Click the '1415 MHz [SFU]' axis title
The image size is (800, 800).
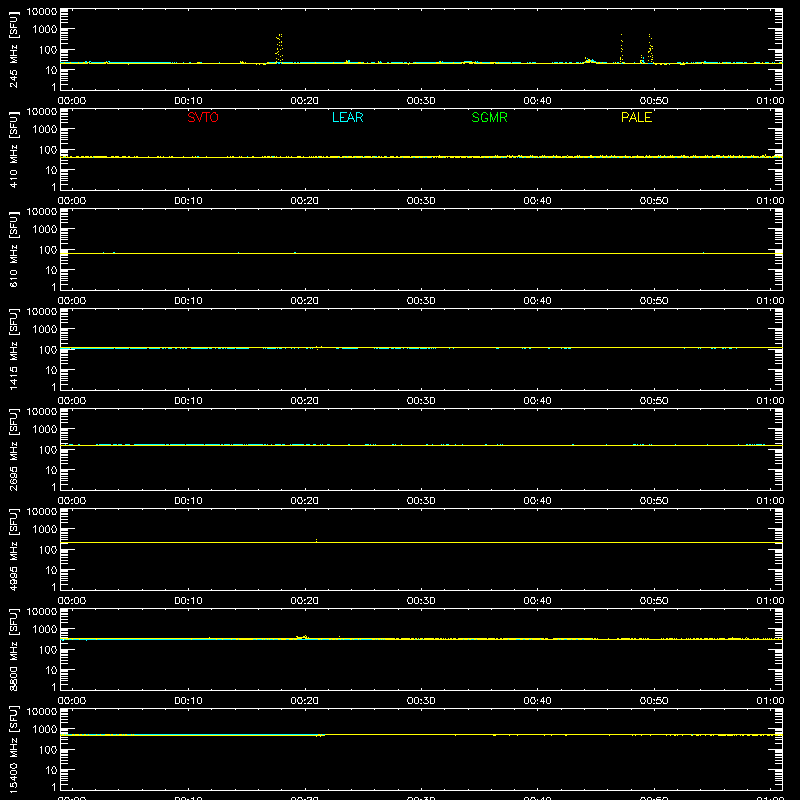(x=14, y=349)
